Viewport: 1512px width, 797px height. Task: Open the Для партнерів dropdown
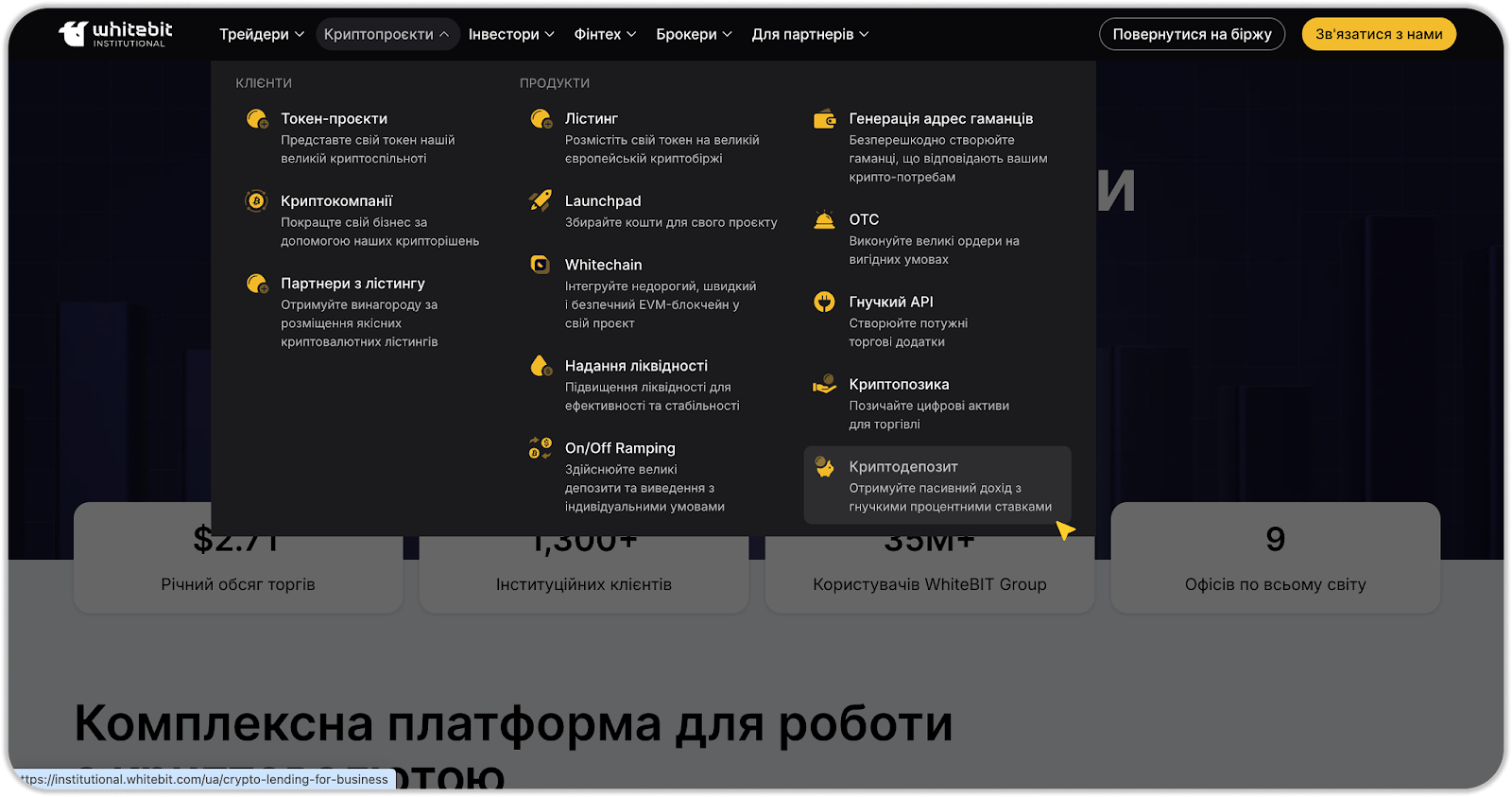coord(810,34)
